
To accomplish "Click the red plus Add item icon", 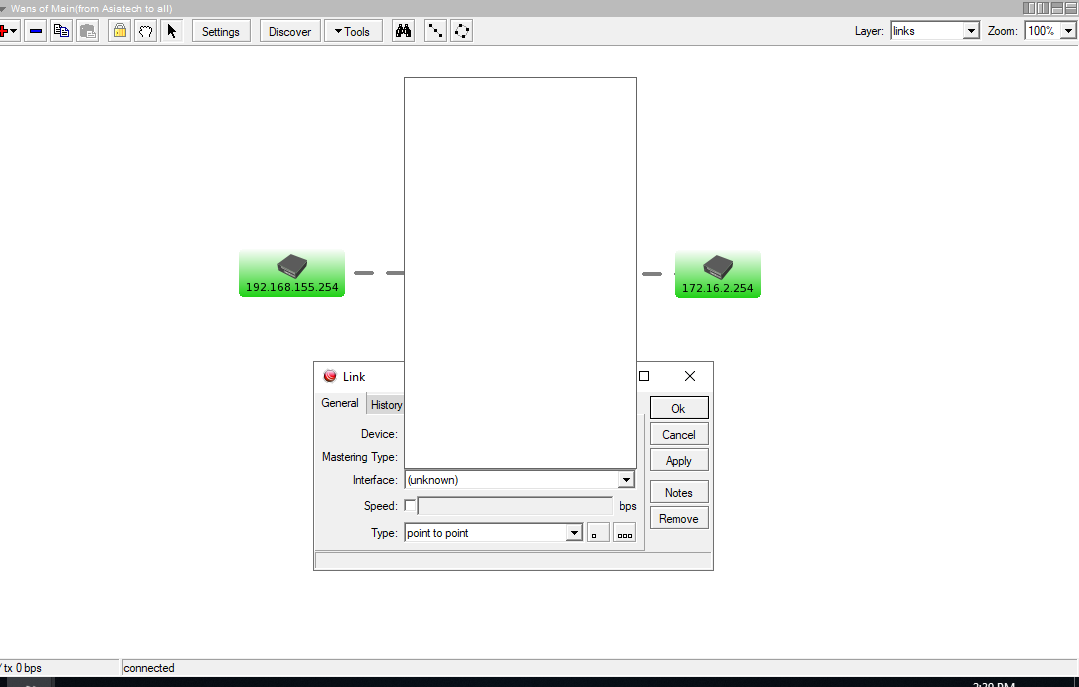I will pyautogui.click(x=3, y=31).
